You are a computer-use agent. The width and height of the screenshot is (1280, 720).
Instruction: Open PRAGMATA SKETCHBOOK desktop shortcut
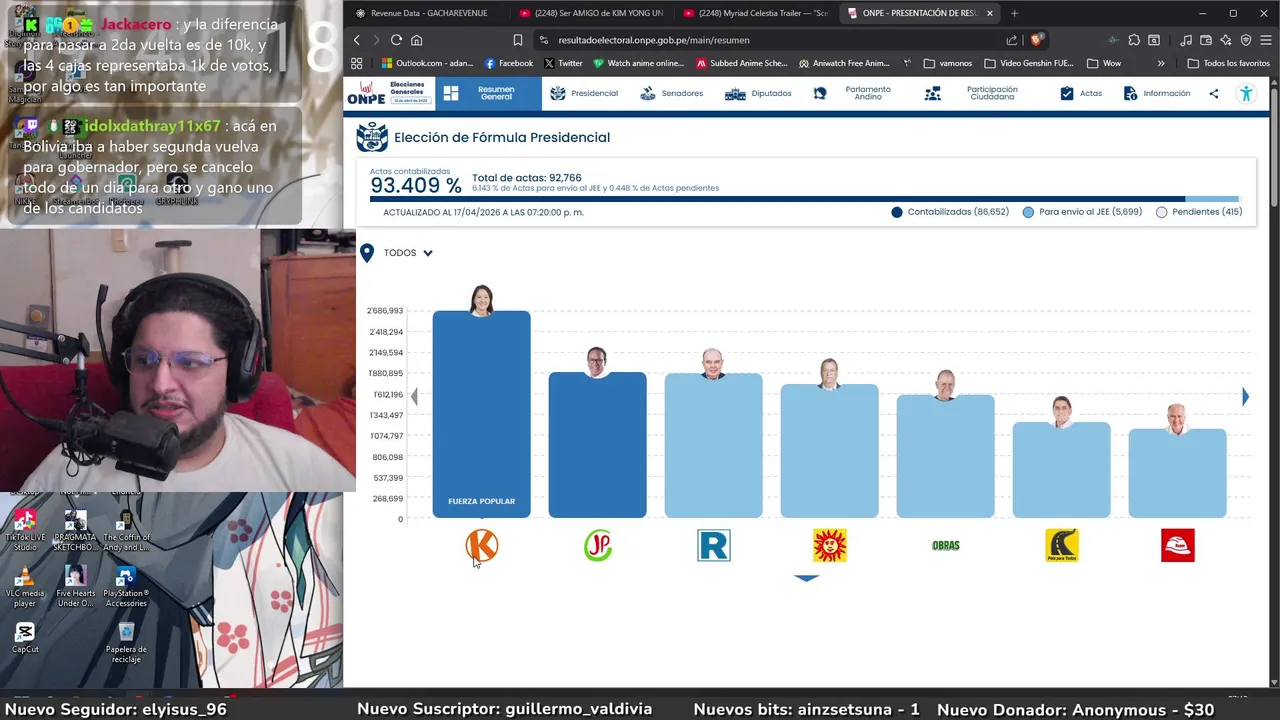(75, 530)
